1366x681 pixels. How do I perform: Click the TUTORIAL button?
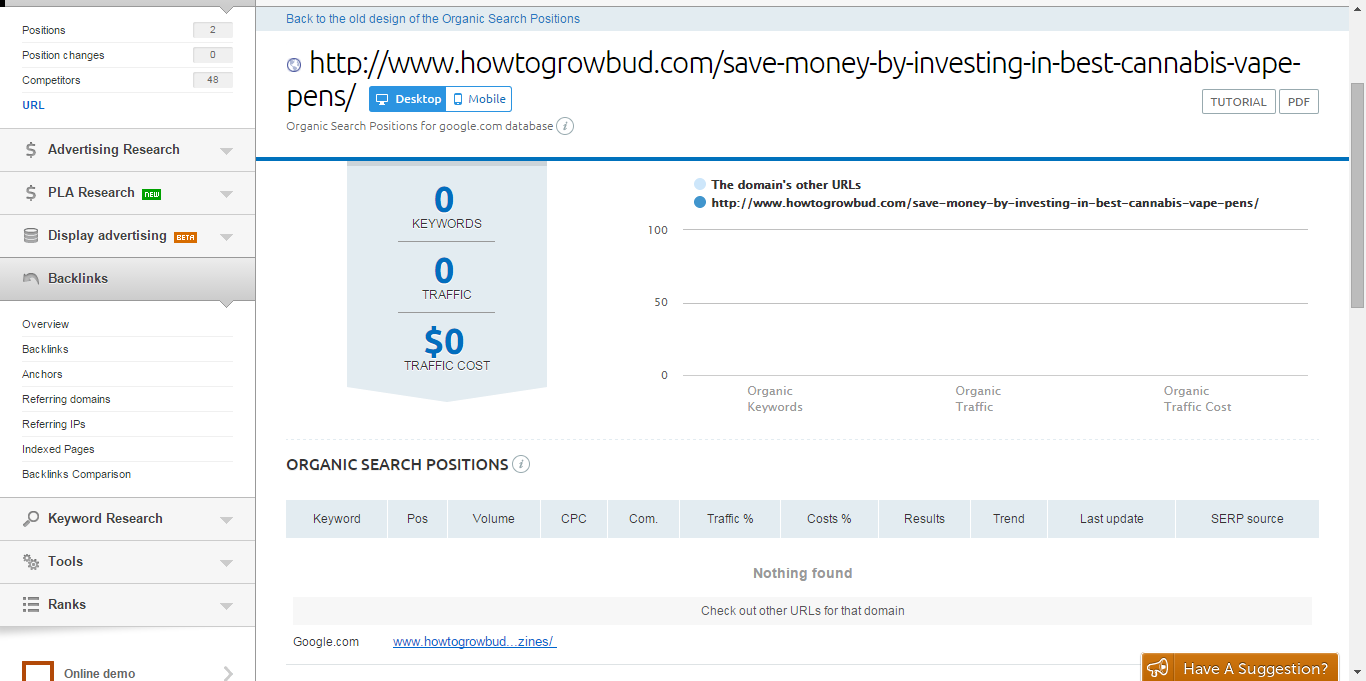[x=1238, y=102]
